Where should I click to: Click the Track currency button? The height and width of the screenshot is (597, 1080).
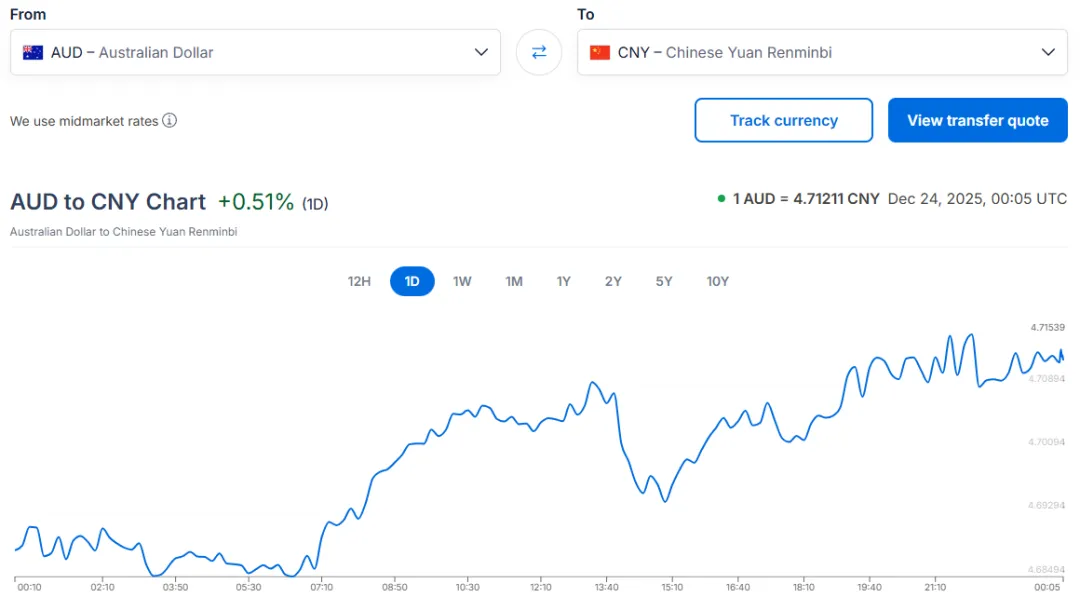[784, 120]
